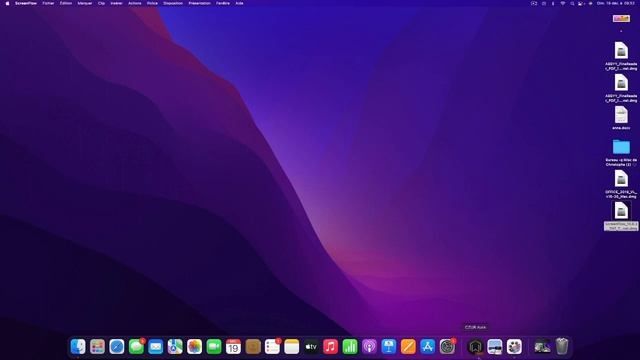Open the Apple menu
The height and width of the screenshot is (360, 640).
[7, 3]
